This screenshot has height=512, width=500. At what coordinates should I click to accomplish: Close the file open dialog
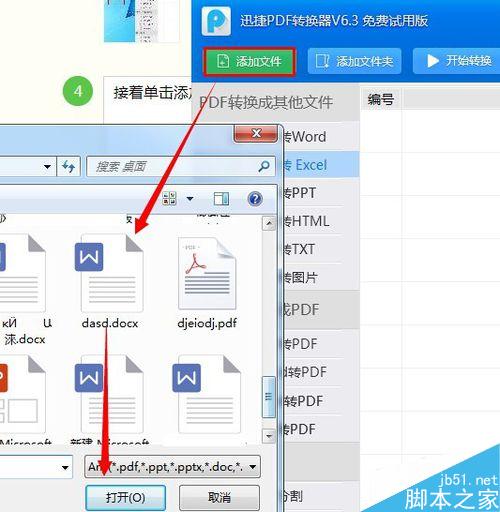click(x=256, y=134)
